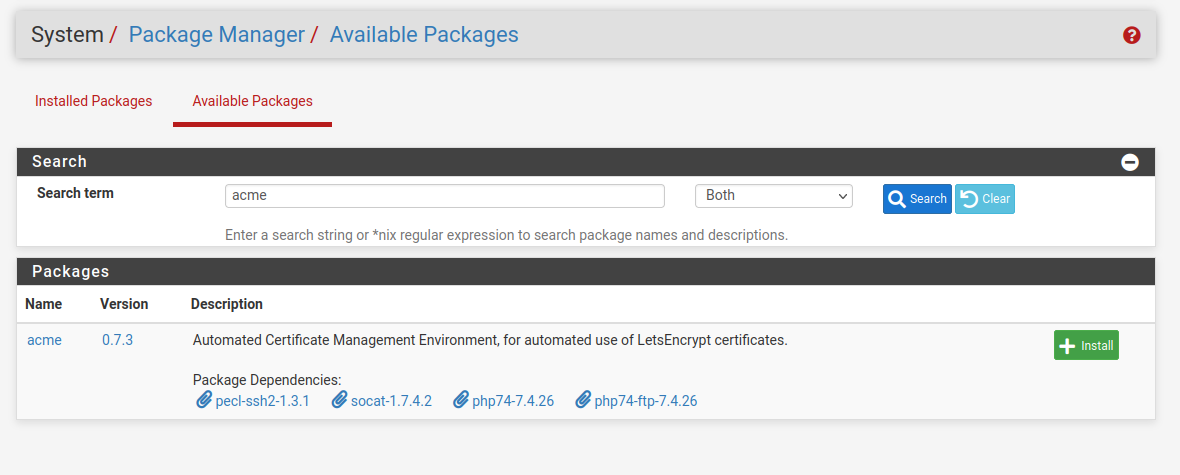The width and height of the screenshot is (1180, 475).
Task: Open the socat-1.7.4.2 dependency link
Action: (391, 401)
